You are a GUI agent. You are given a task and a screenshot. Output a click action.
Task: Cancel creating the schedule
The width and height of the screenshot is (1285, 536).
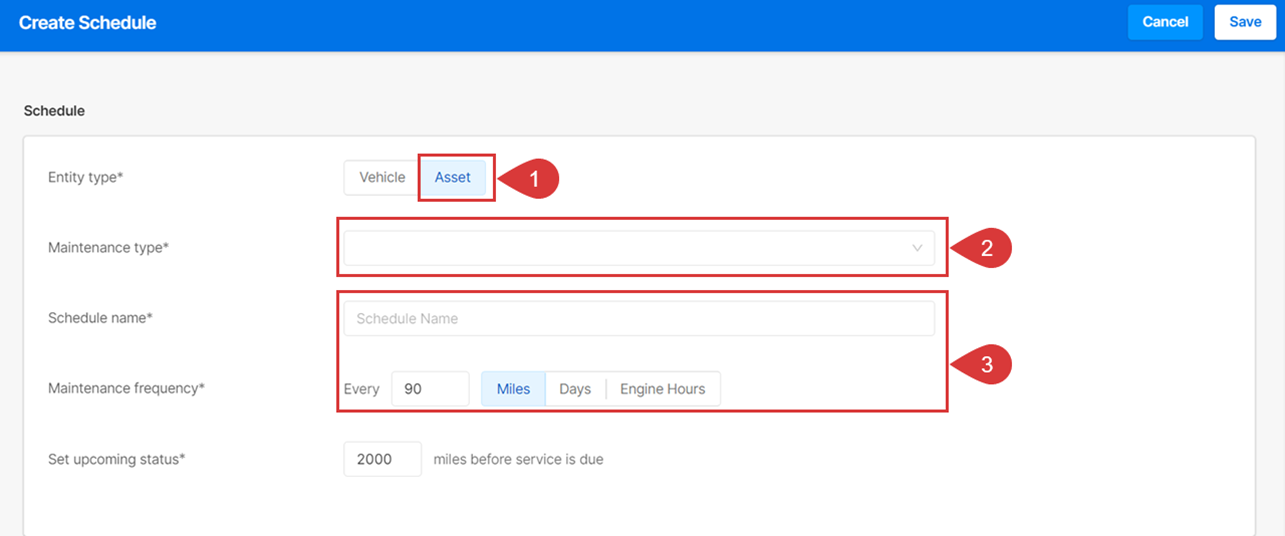(x=1165, y=22)
